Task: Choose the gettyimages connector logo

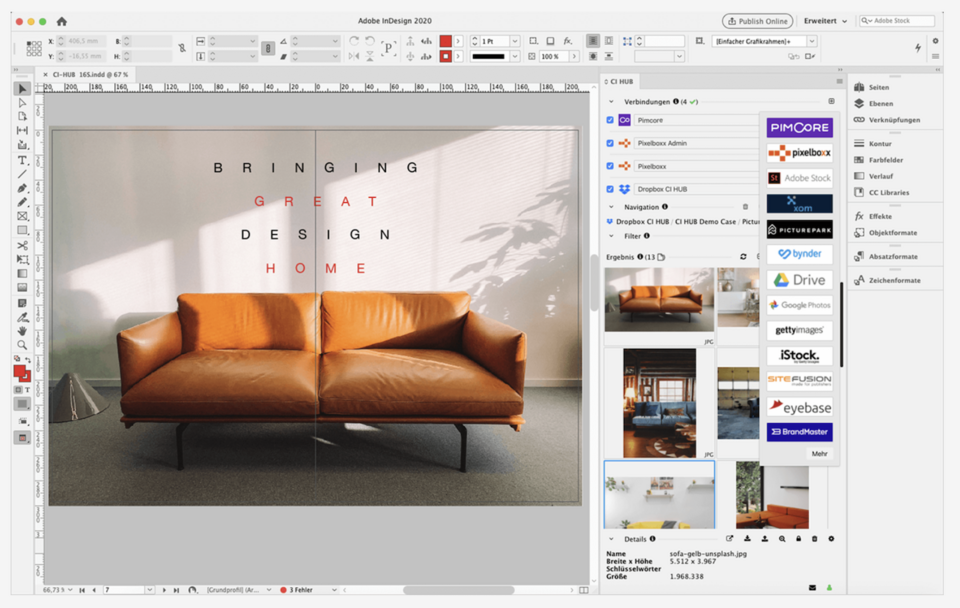Action: [800, 330]
